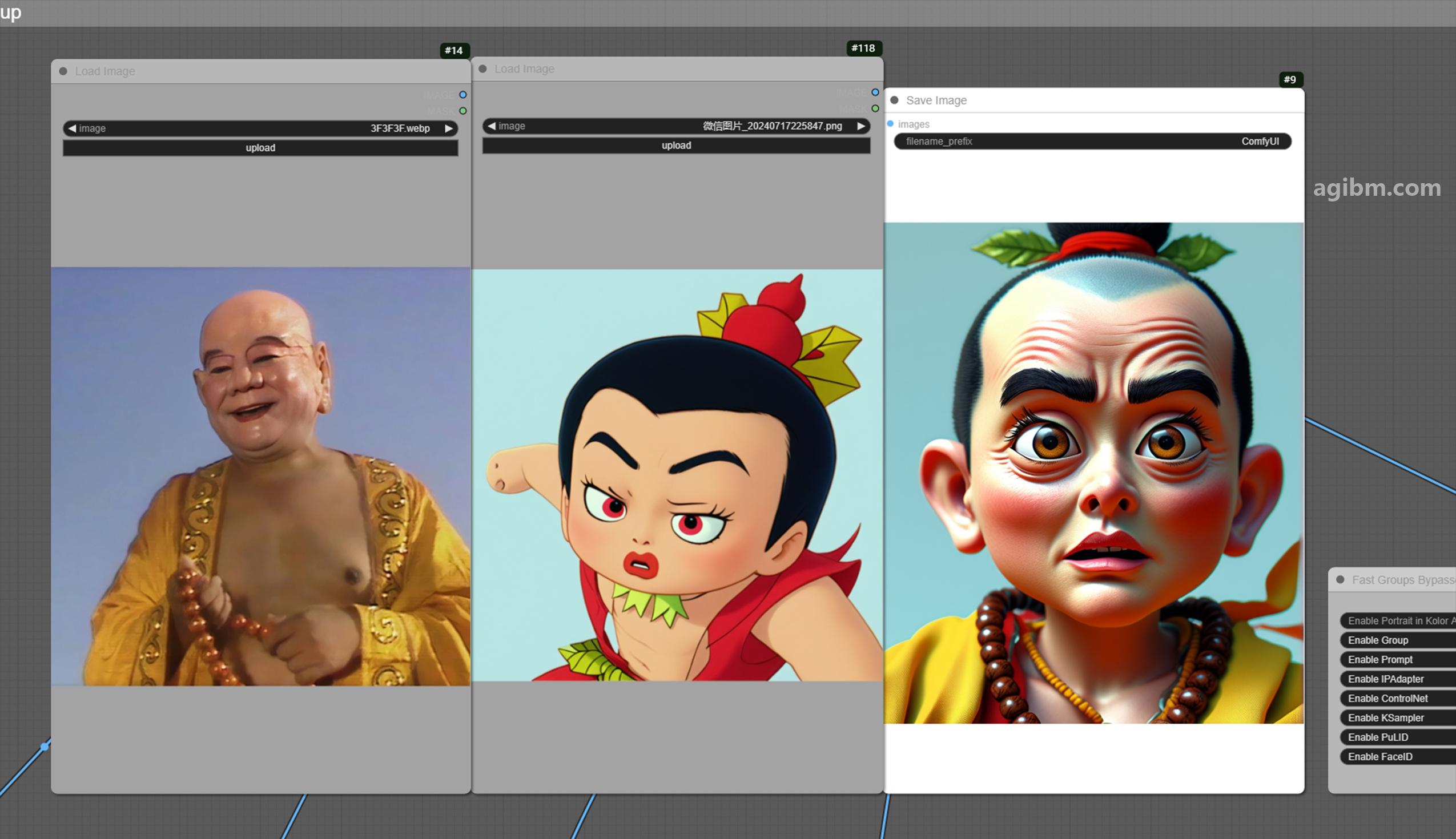This screenshot has width=1456, height=839.
Task: Click the cartoon boy preview thumbnail
Action: (677, 475)
